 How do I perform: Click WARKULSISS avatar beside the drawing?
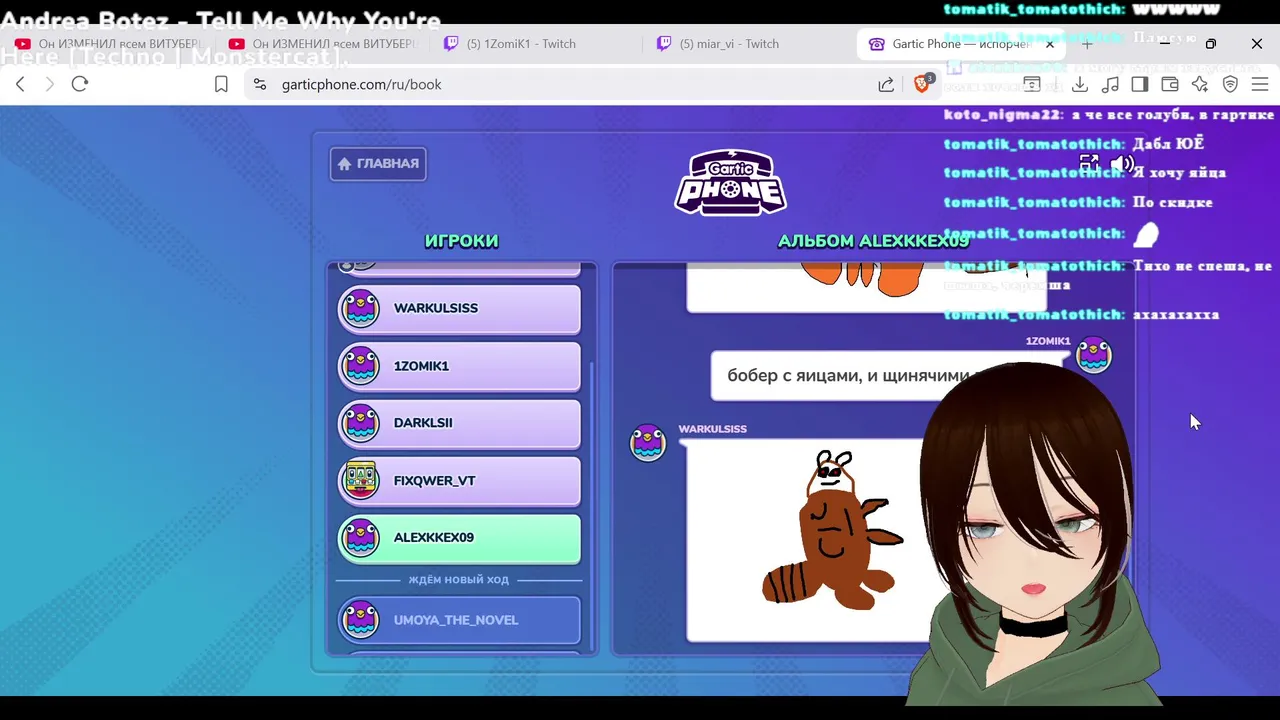(648, 442)
